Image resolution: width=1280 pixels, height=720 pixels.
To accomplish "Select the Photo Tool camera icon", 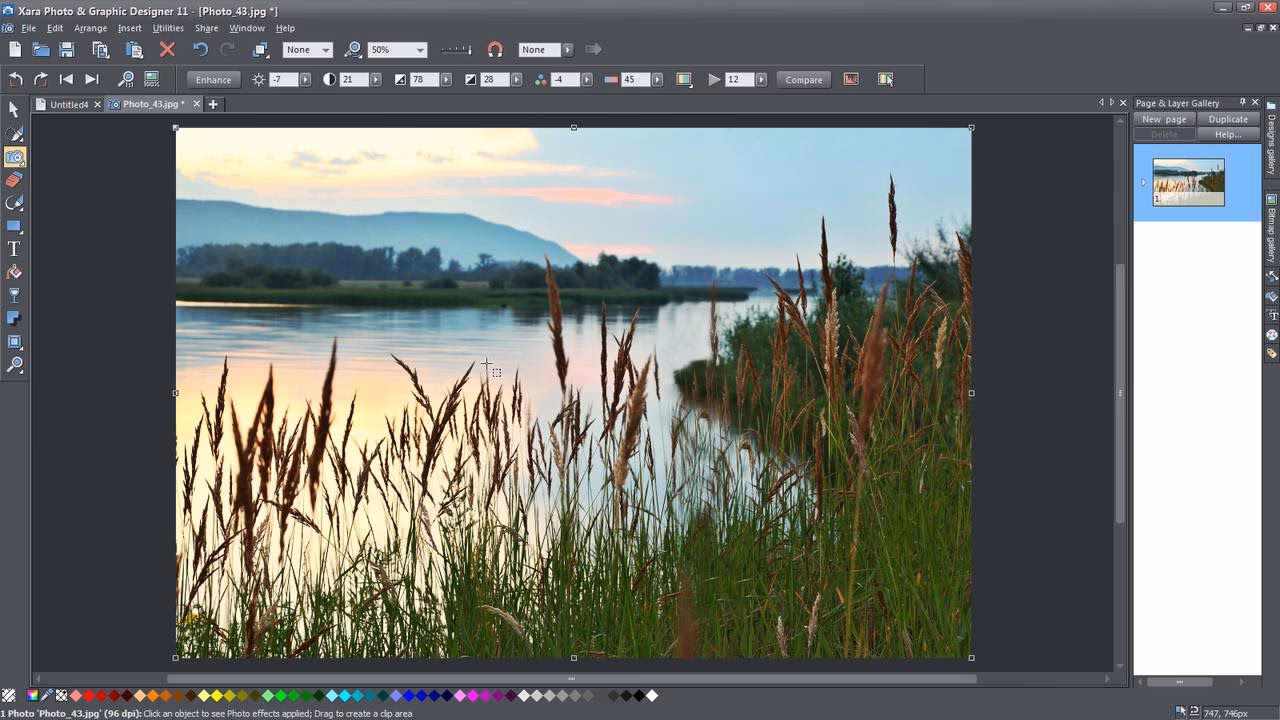I will (x=14, y=156).
